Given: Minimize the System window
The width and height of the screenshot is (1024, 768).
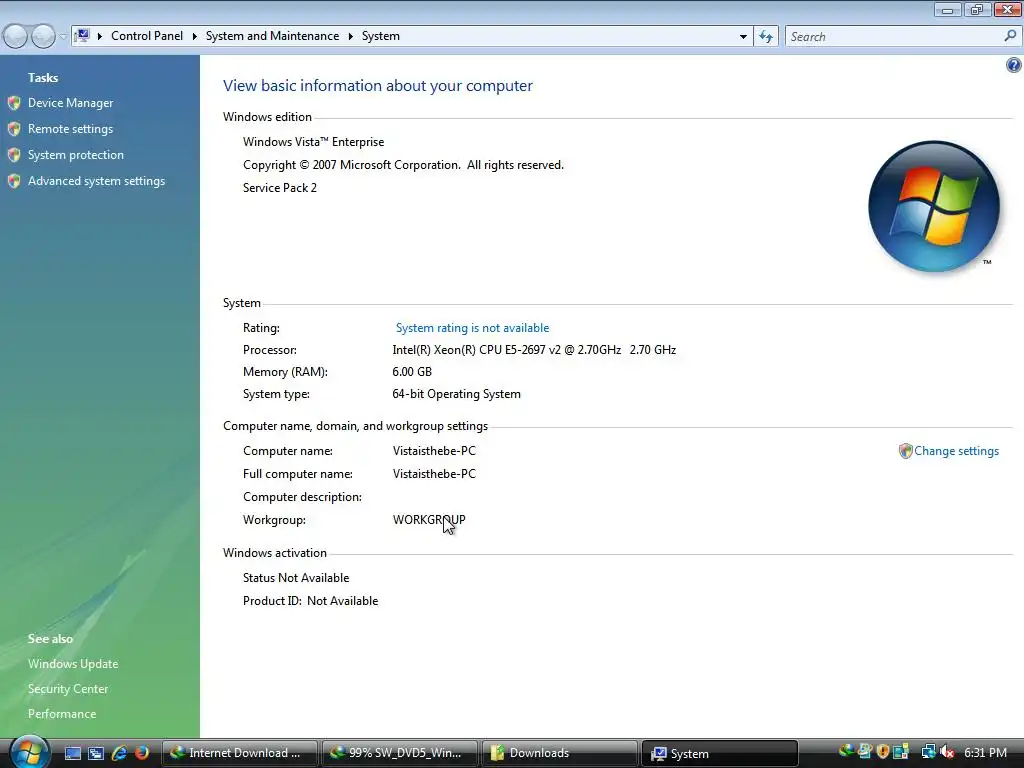Looking at the screenshot, I should tap(948, 9).
